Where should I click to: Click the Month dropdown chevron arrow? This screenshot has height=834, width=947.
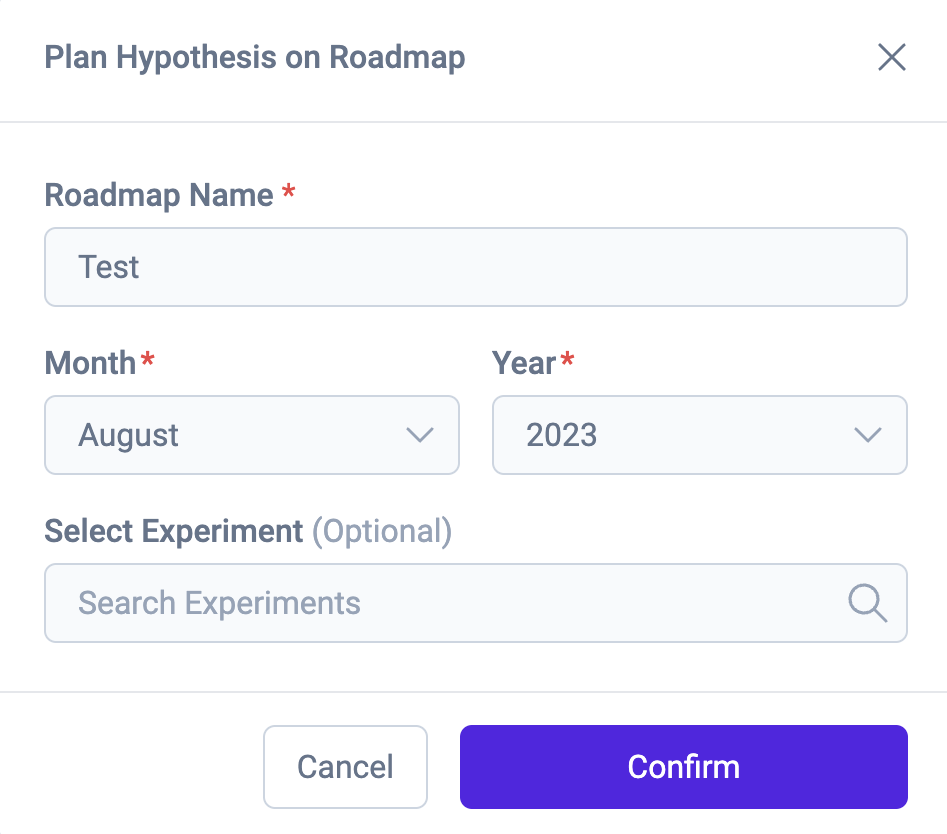(x=419, y=435)
